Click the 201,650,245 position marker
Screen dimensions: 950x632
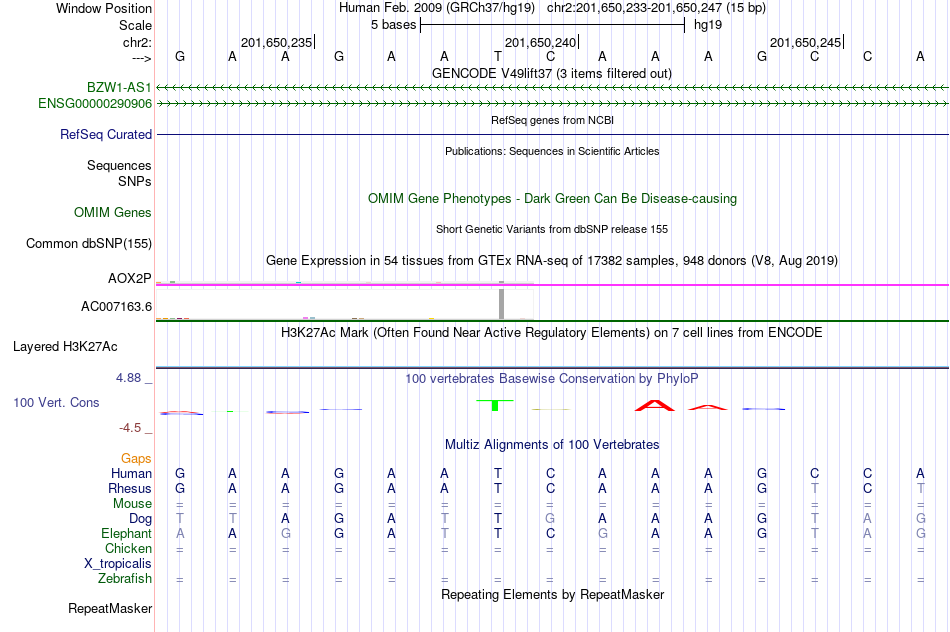coord(805,42)
